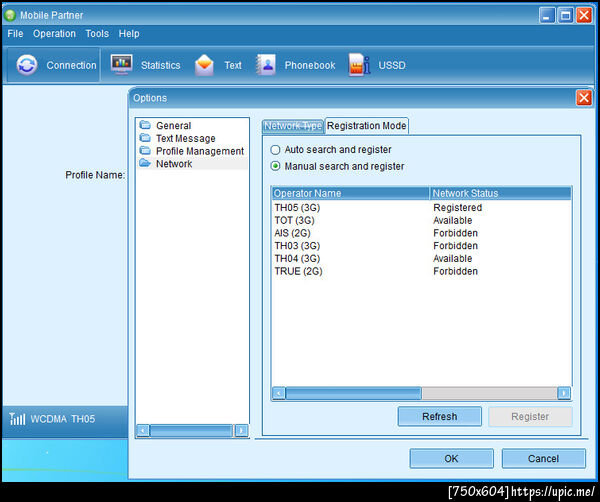Click options tree scrollbar left arrow
600x502 pixels.
(143, 430)
